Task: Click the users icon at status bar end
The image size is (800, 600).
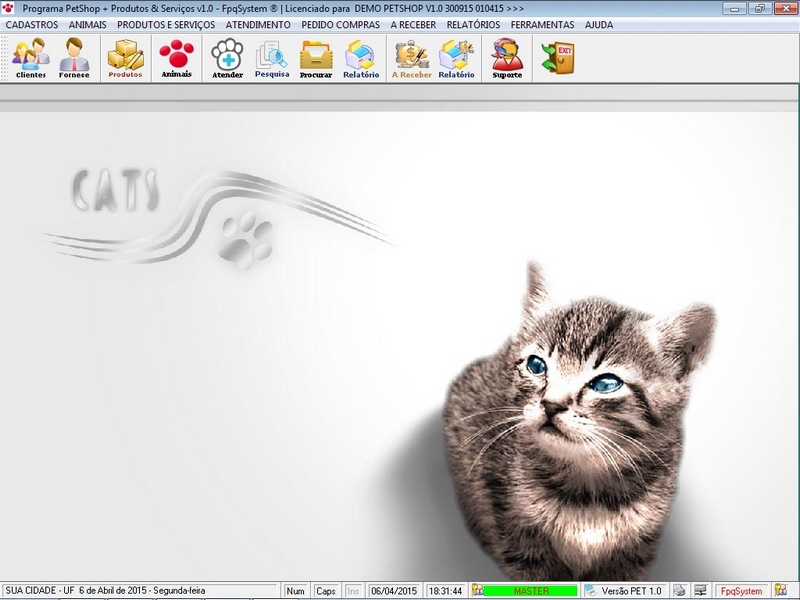Action: tap(781, 590)
